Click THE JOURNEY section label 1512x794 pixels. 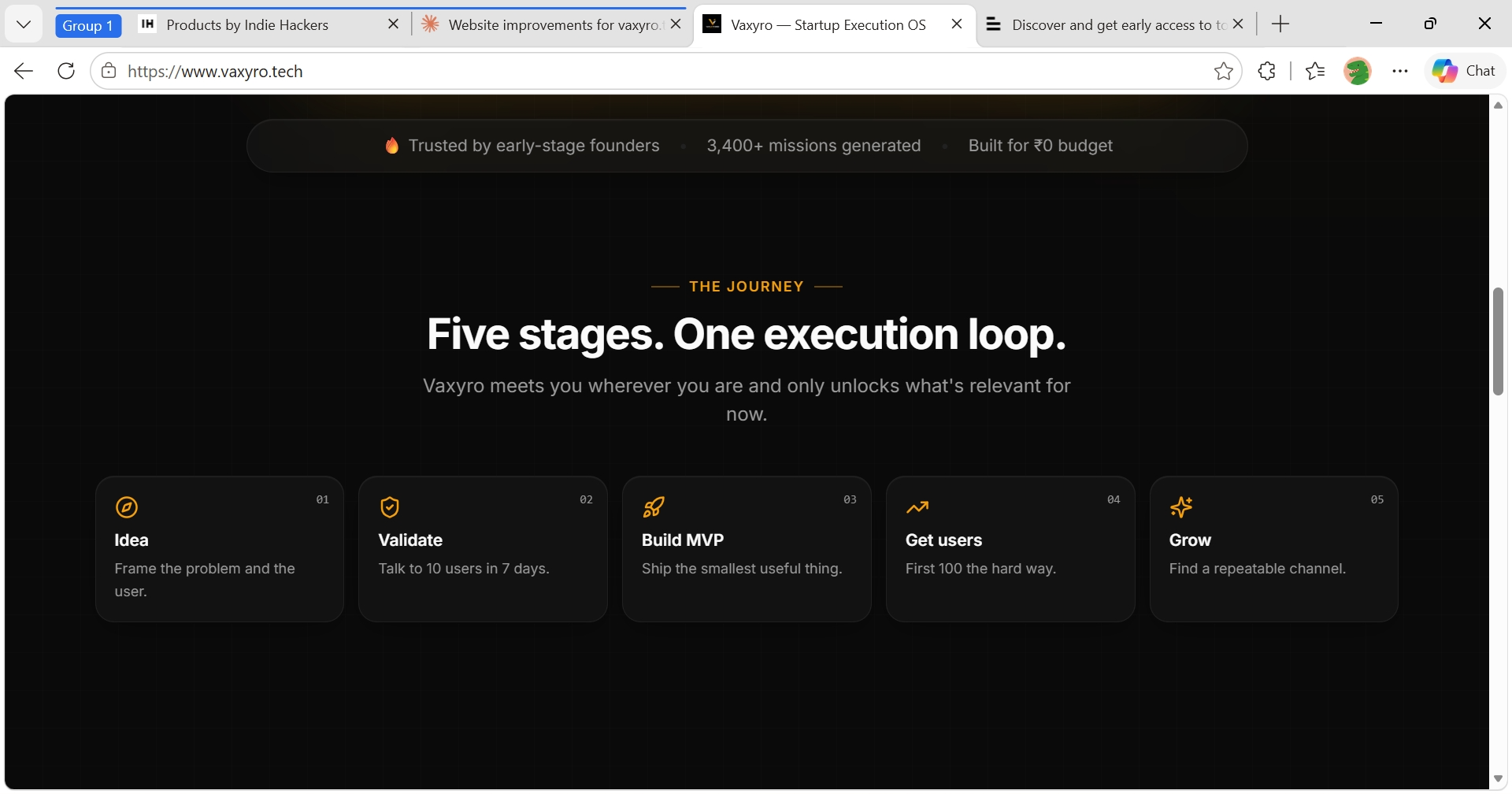click(747, 287)
